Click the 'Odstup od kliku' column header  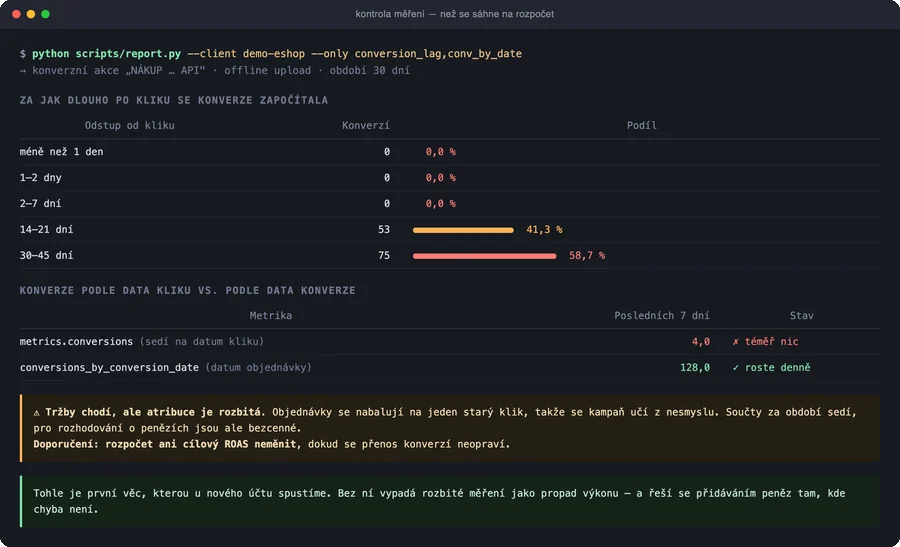(130, 125)
